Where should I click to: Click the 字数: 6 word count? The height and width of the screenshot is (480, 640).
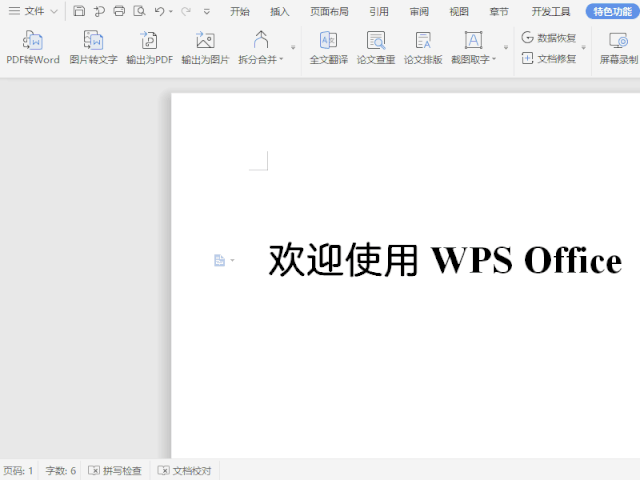(x=61, y=471)
